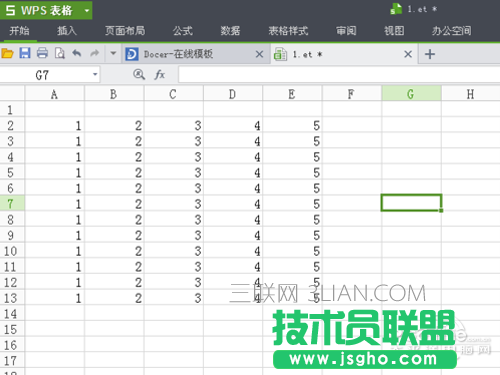This screenshot has width=500, height=375.
Task: Click the magnifier icon beside fx
Action: click(x=139, y=74)
